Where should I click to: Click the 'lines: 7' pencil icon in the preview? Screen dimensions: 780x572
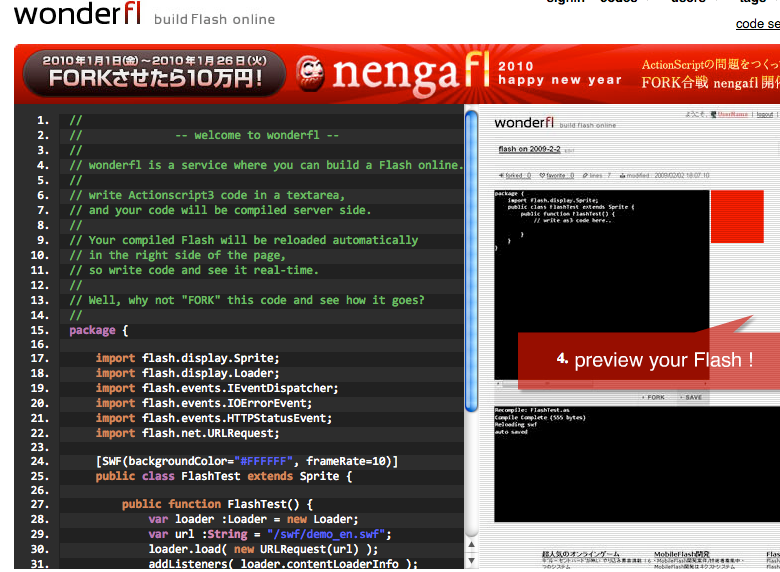585,175
